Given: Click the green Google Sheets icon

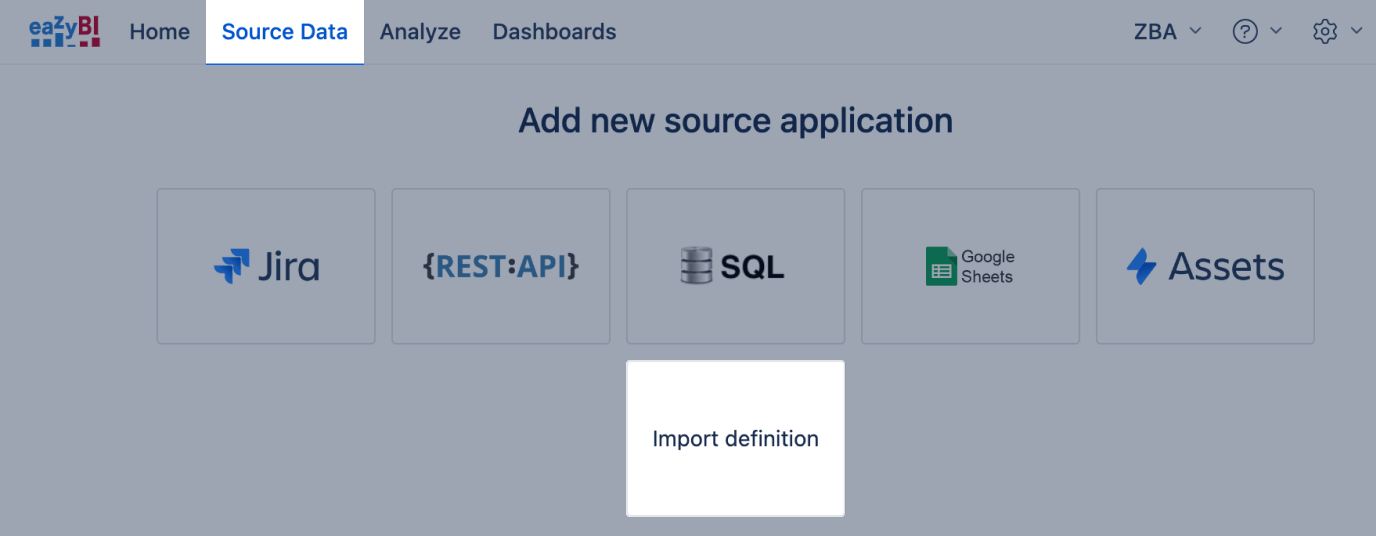Looking at the screenshot, I should click(x=941, y=267).
